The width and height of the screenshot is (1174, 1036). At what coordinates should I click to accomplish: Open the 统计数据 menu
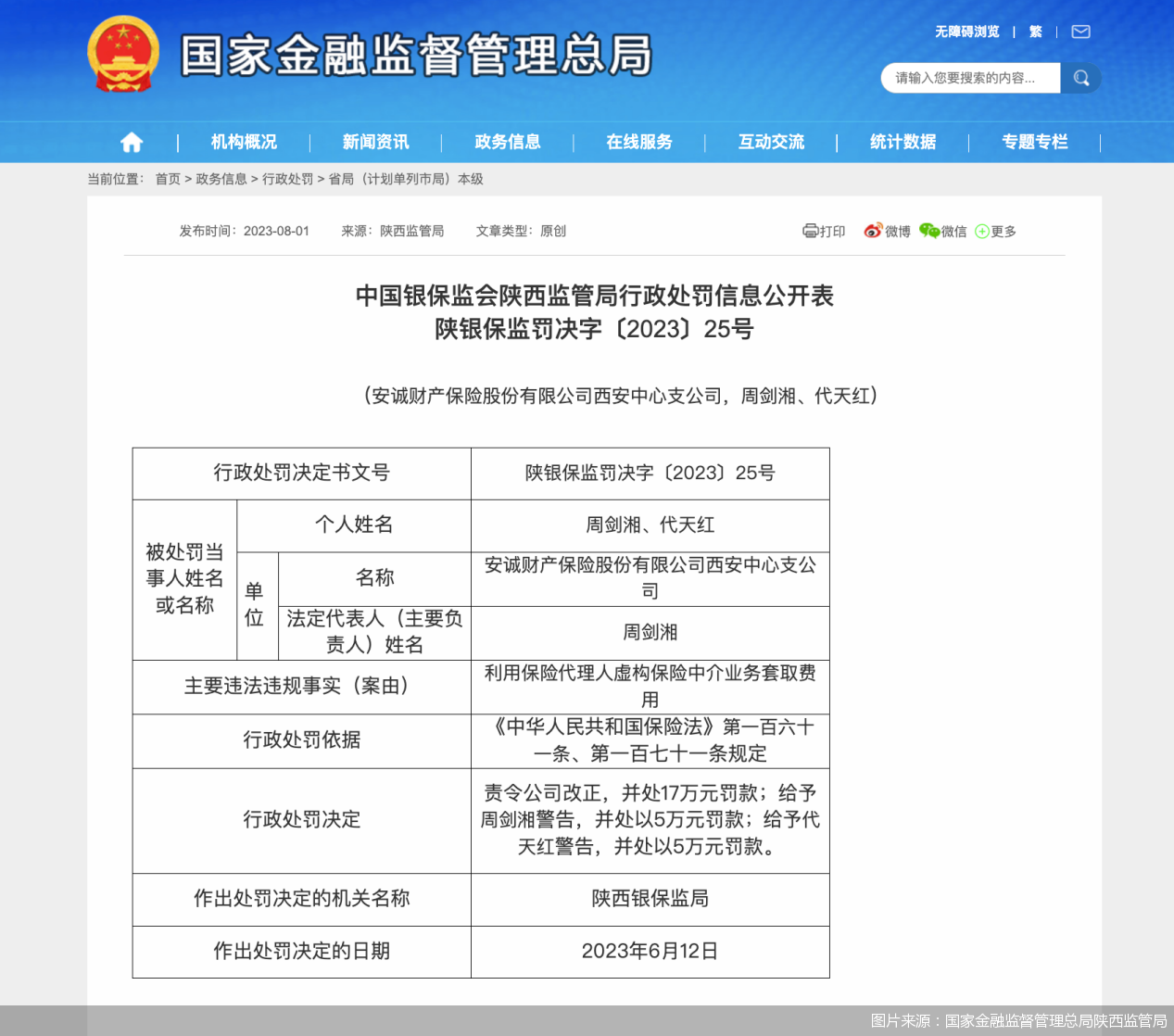click(x=902, y=141)
